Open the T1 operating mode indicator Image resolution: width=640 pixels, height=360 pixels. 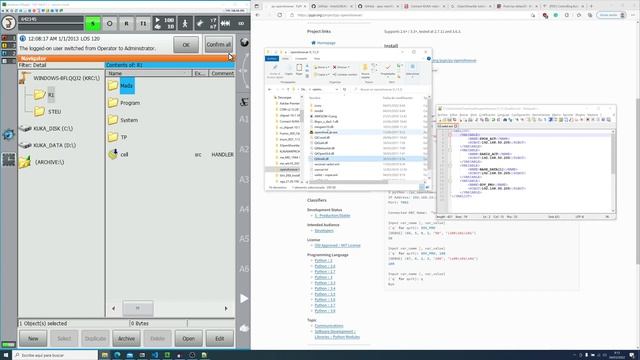[143, 24]
